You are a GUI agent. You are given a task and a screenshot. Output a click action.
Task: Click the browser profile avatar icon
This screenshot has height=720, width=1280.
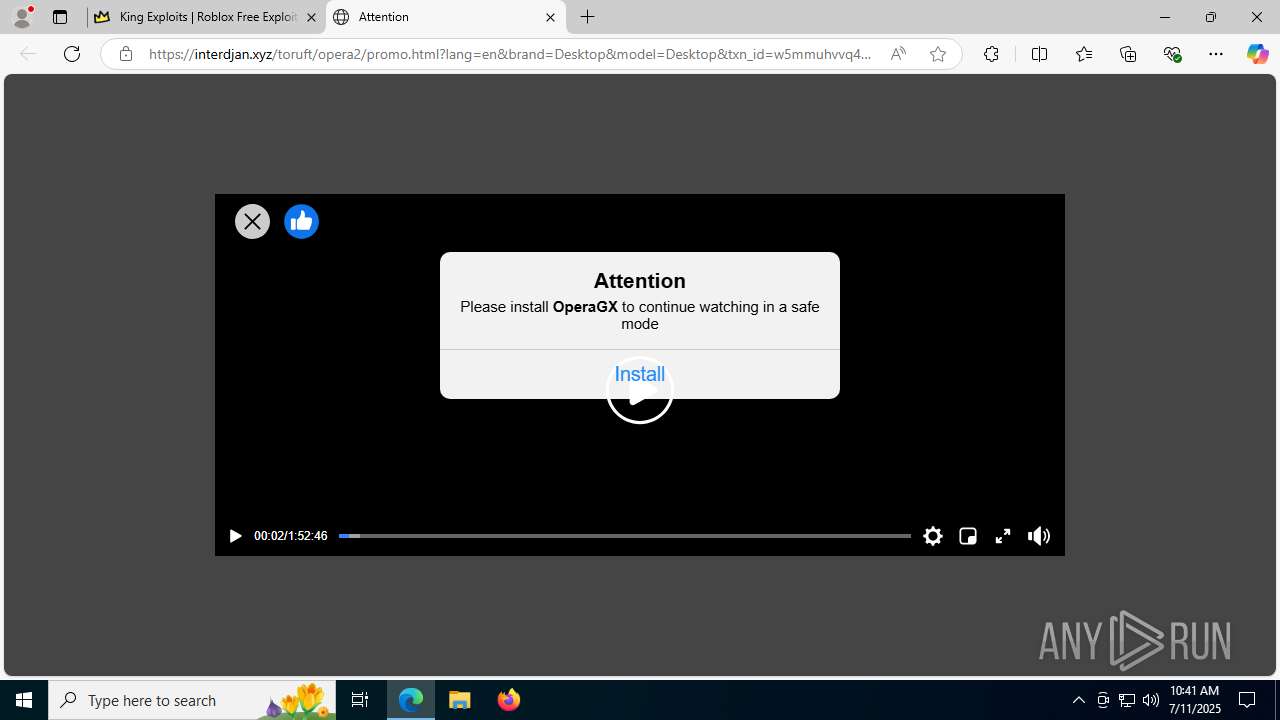pyautogui.click(x=22, y=17)
